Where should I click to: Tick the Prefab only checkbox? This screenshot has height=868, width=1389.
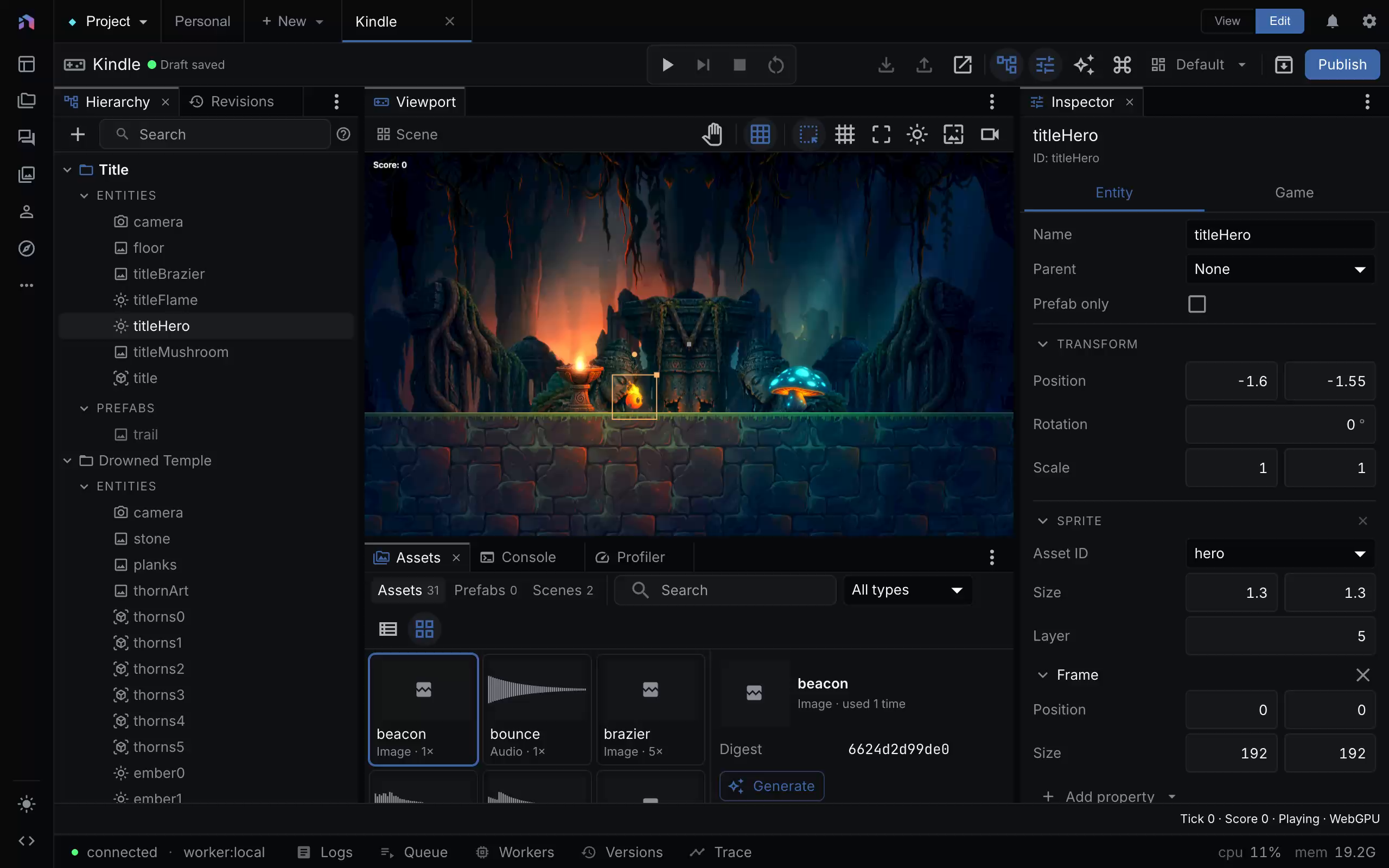1197,304
